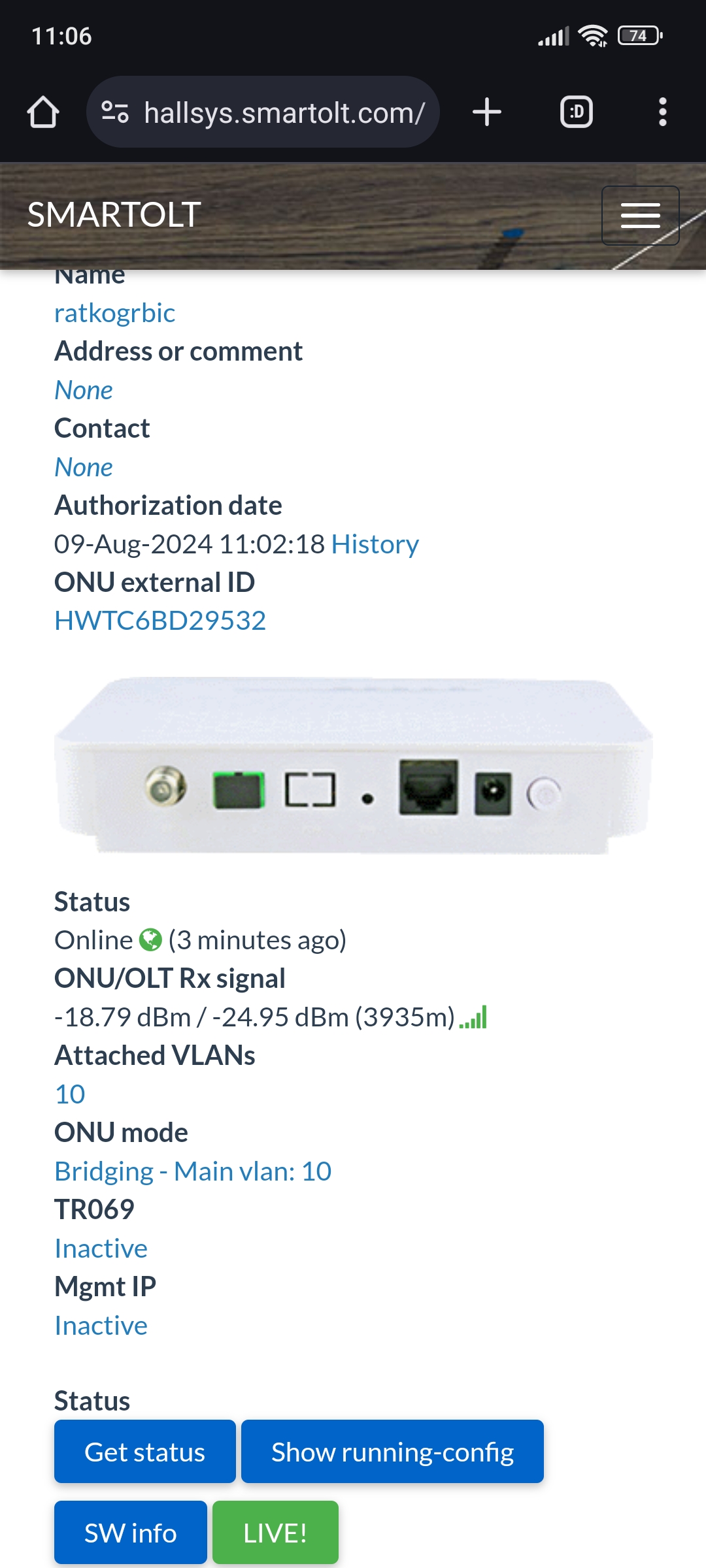Open browser three-dot overflow menu
This screenshot has width=706, height=1568.
pos(663,112)
